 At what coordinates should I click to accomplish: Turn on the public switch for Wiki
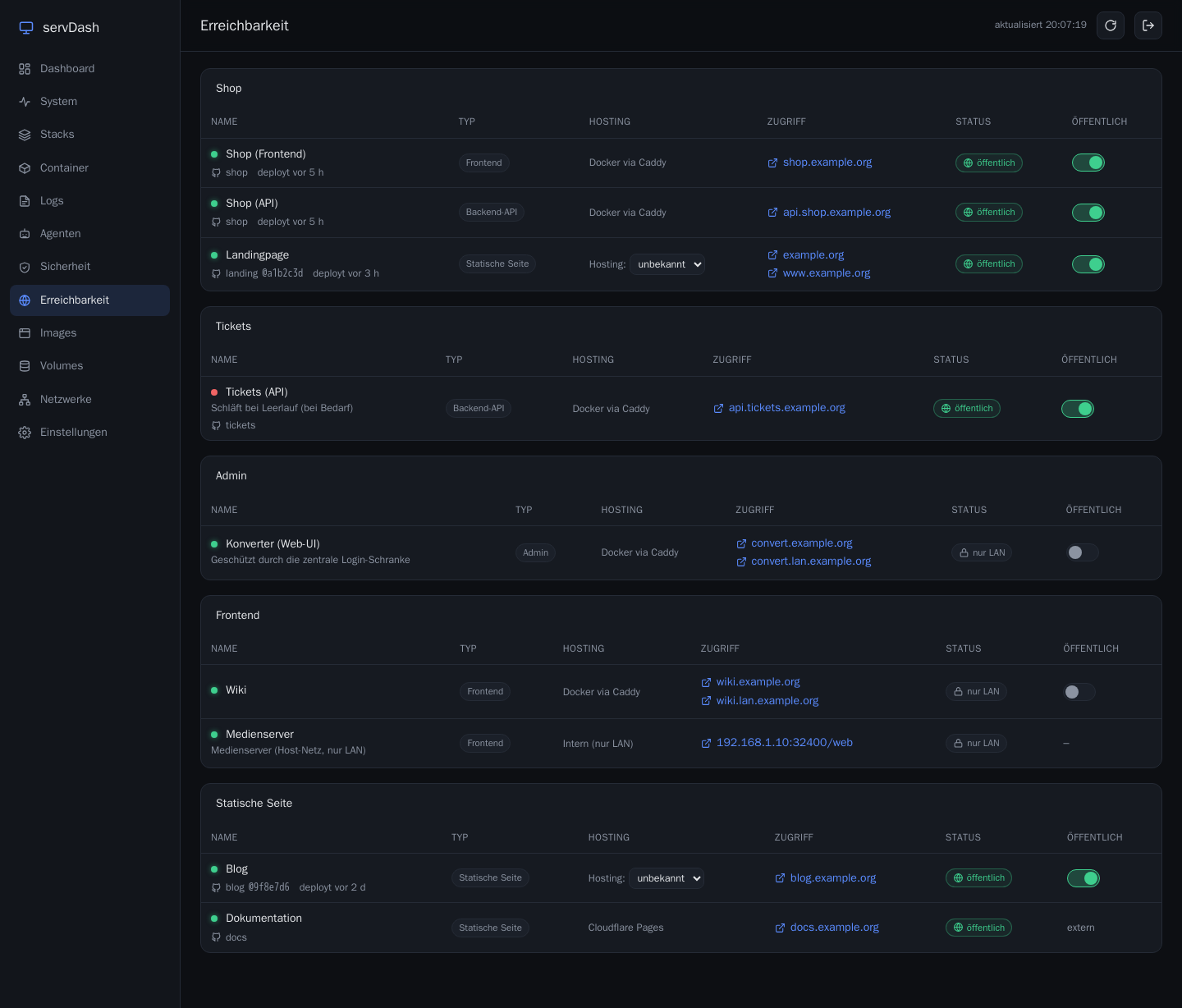[x=1079, y=692]
